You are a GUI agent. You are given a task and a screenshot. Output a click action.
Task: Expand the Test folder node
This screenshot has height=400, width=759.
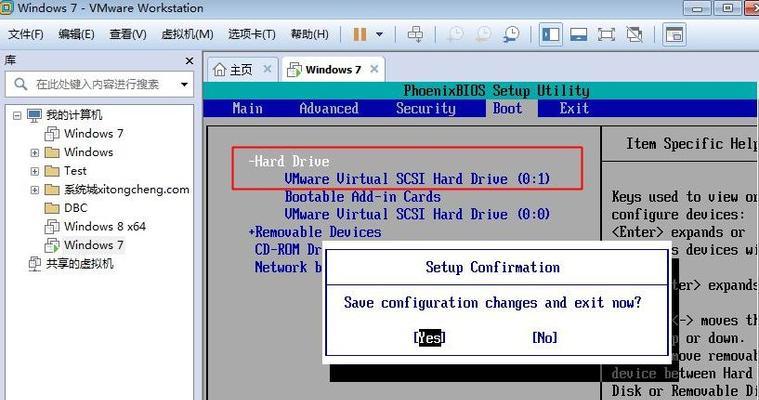[x=35, y=171]
